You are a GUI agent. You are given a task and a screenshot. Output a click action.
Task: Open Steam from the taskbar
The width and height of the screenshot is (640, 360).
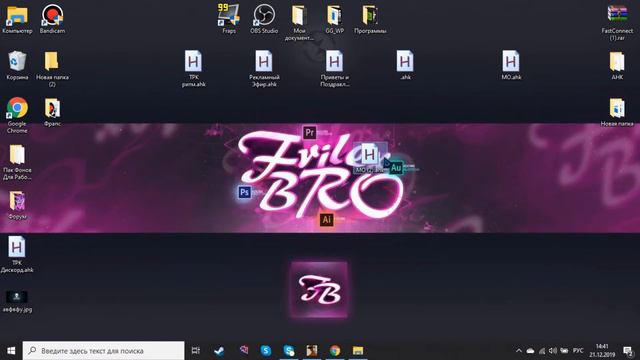pyautogui.click(x=219, y=351)
